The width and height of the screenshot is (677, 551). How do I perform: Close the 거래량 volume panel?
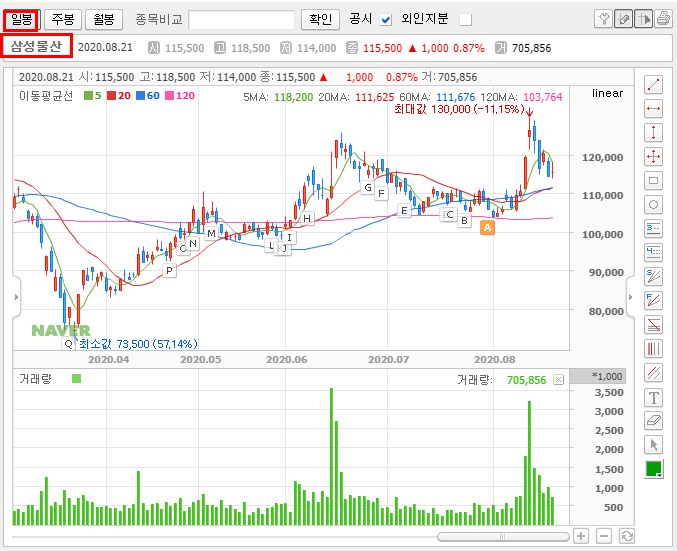559,380
